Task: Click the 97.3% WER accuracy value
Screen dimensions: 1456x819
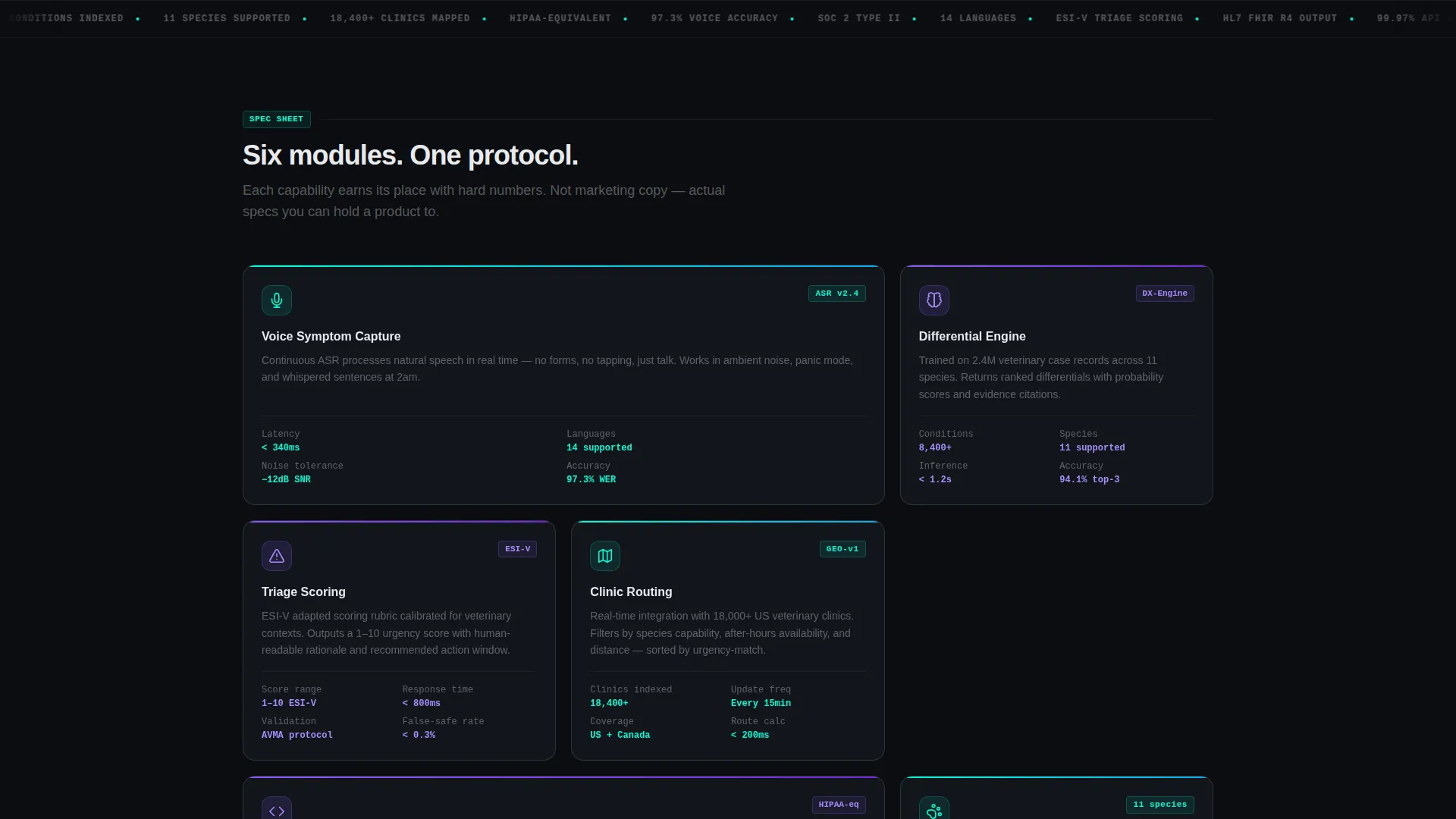Action: click(591, 479)
